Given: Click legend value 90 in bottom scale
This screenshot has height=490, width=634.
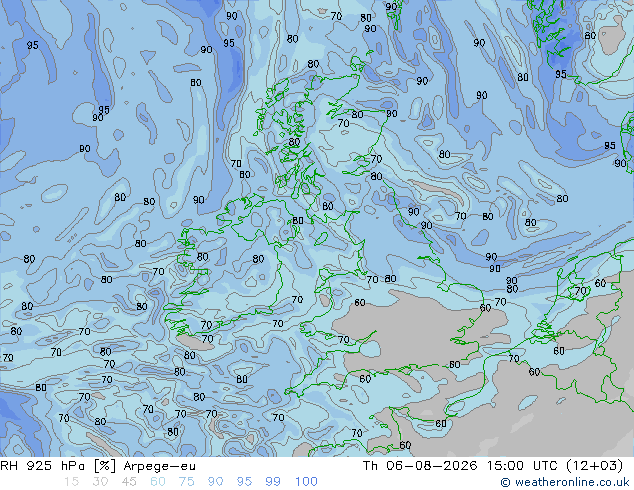Looking at the screenshot, I should [x=215, y=482].
